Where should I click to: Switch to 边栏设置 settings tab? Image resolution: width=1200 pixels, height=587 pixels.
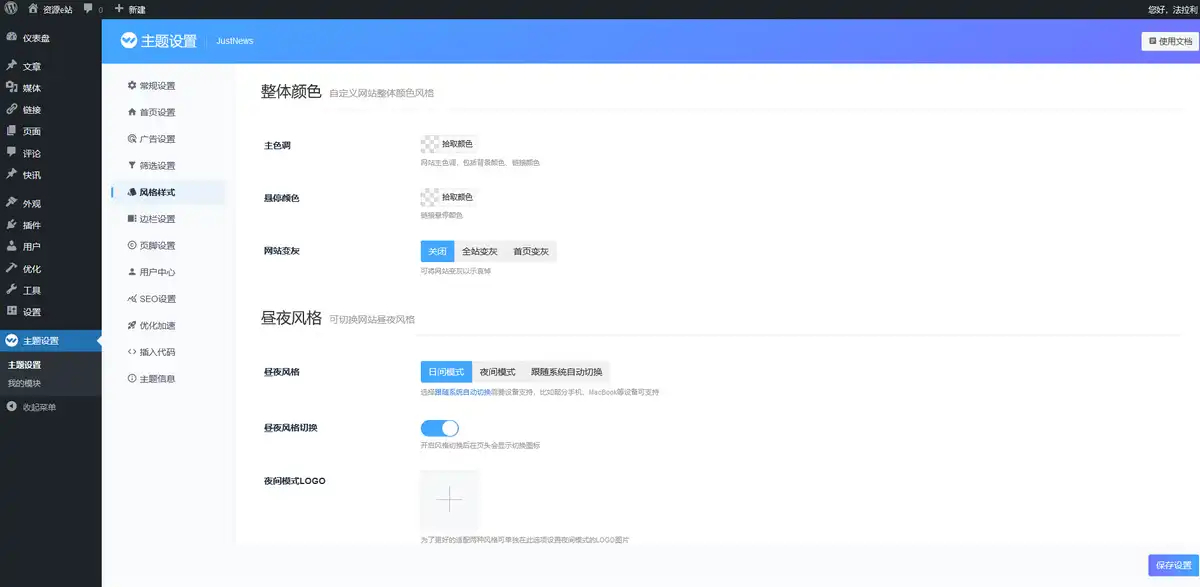[157, 219]
